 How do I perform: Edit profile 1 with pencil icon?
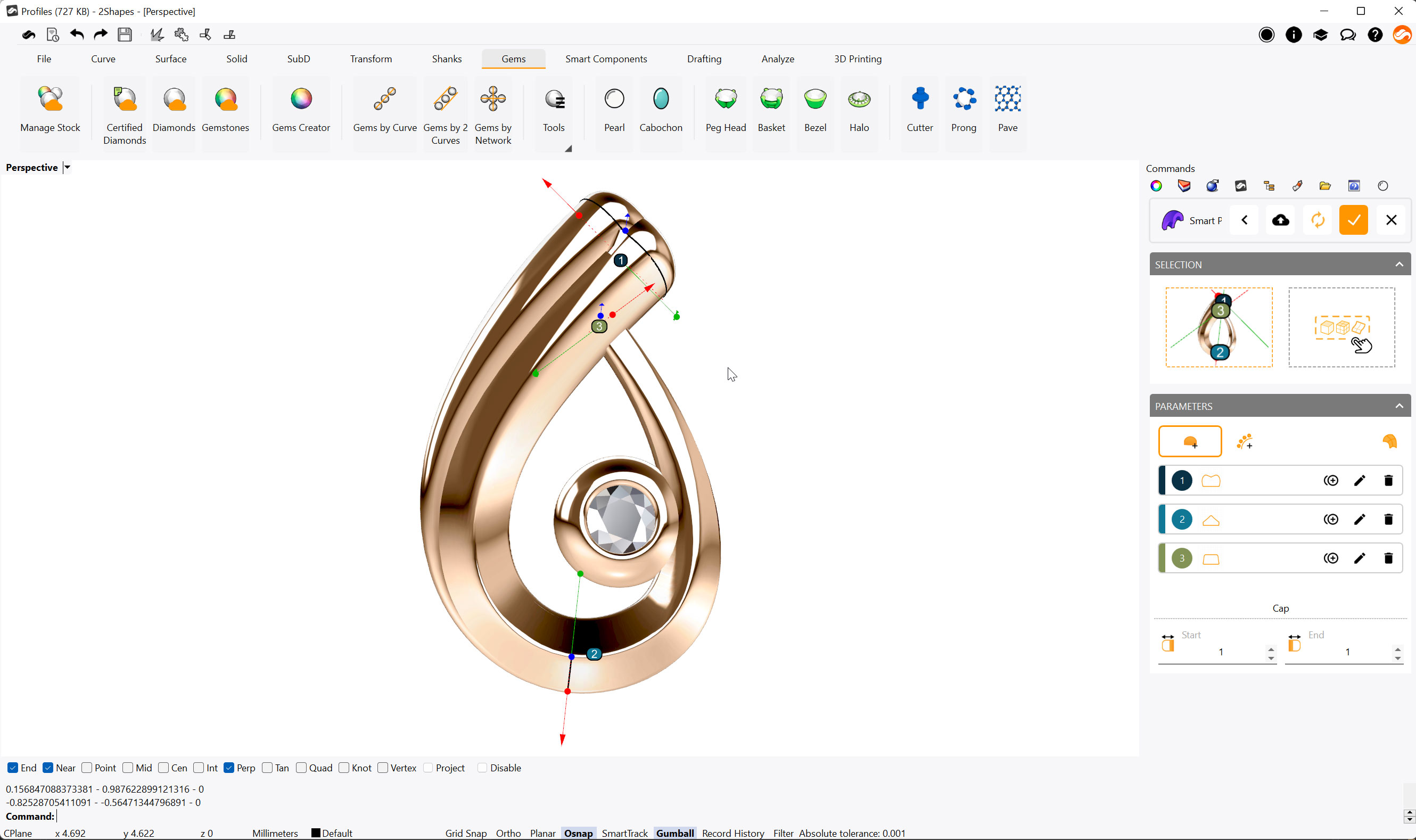click(x=1360, y=481)
